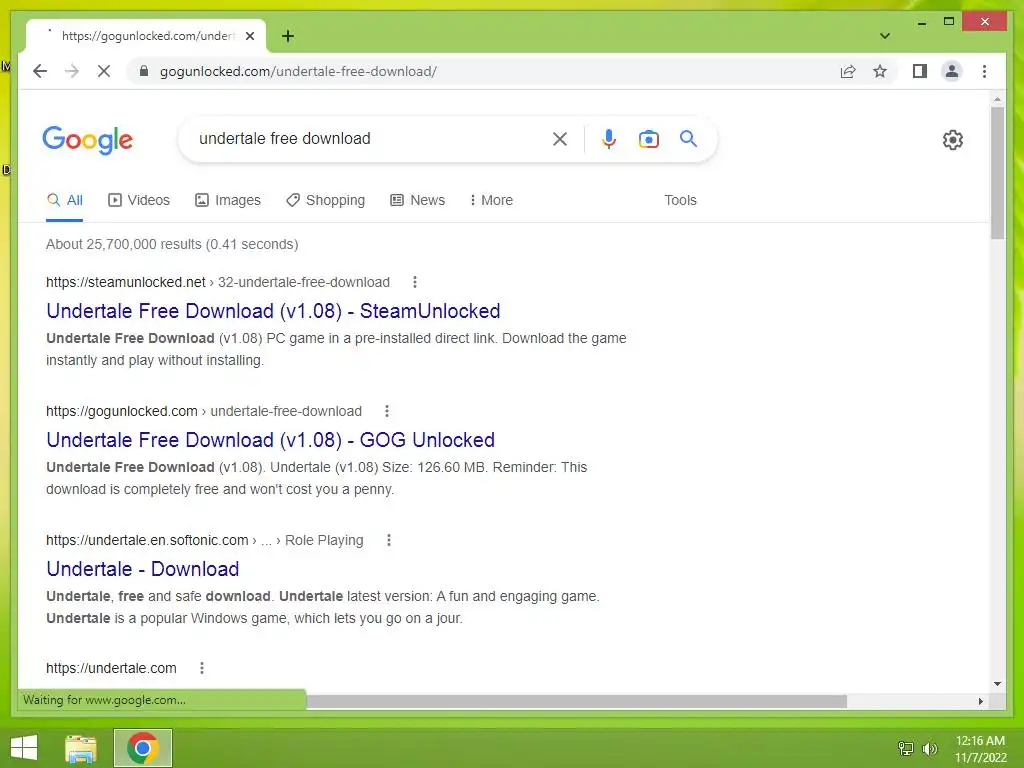Expand the More search categories
This screenshot has height=768, width=1024.
tap(491, 200)
